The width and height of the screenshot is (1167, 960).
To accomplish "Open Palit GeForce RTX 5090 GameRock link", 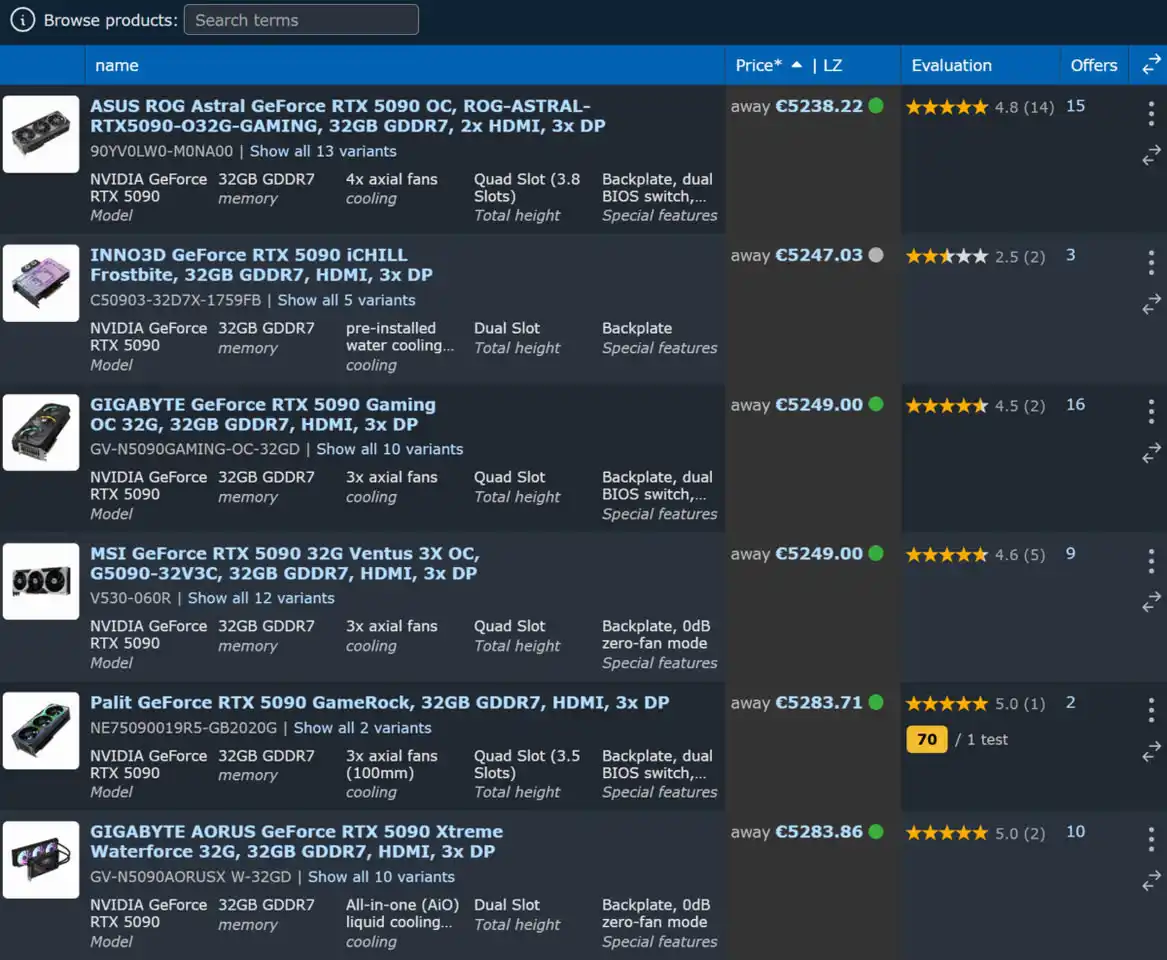I will click(380, 703).
